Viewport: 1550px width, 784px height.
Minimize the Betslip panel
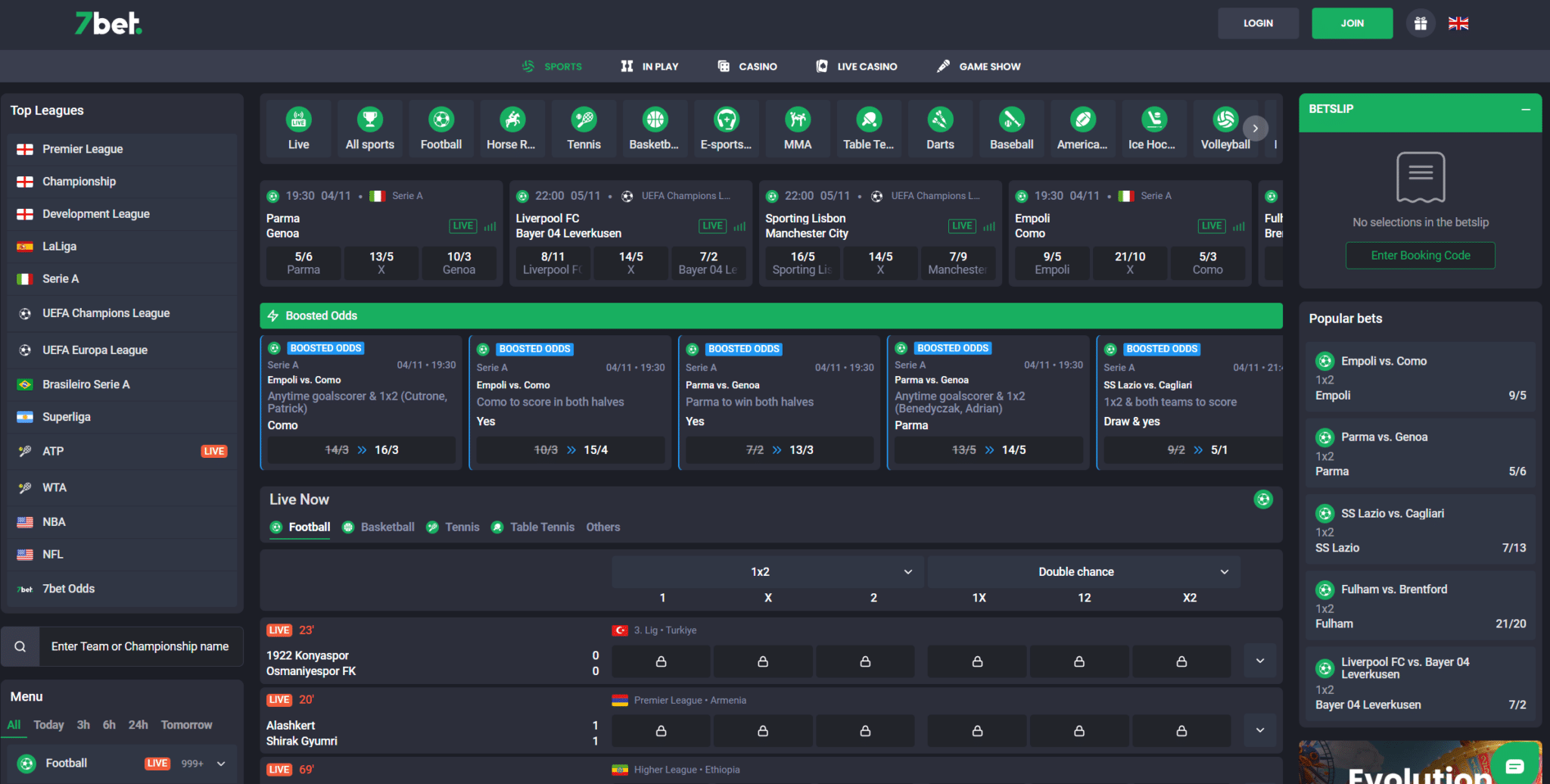pos(1526,110)
